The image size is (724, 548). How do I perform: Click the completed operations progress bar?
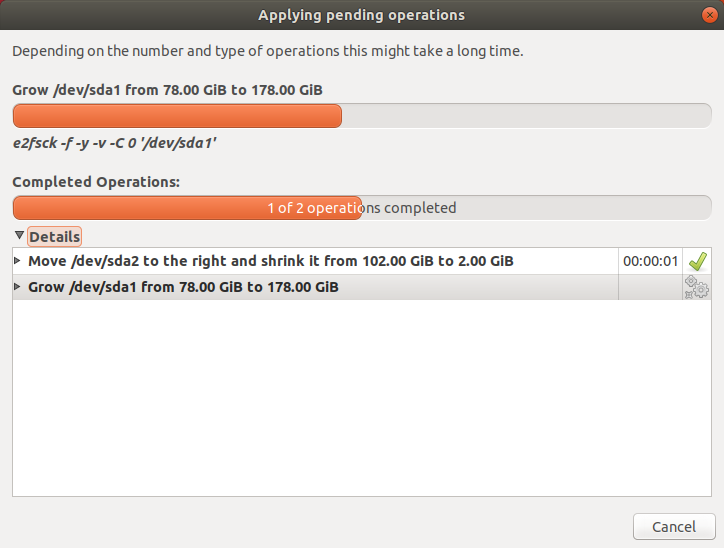click(362, 208)
